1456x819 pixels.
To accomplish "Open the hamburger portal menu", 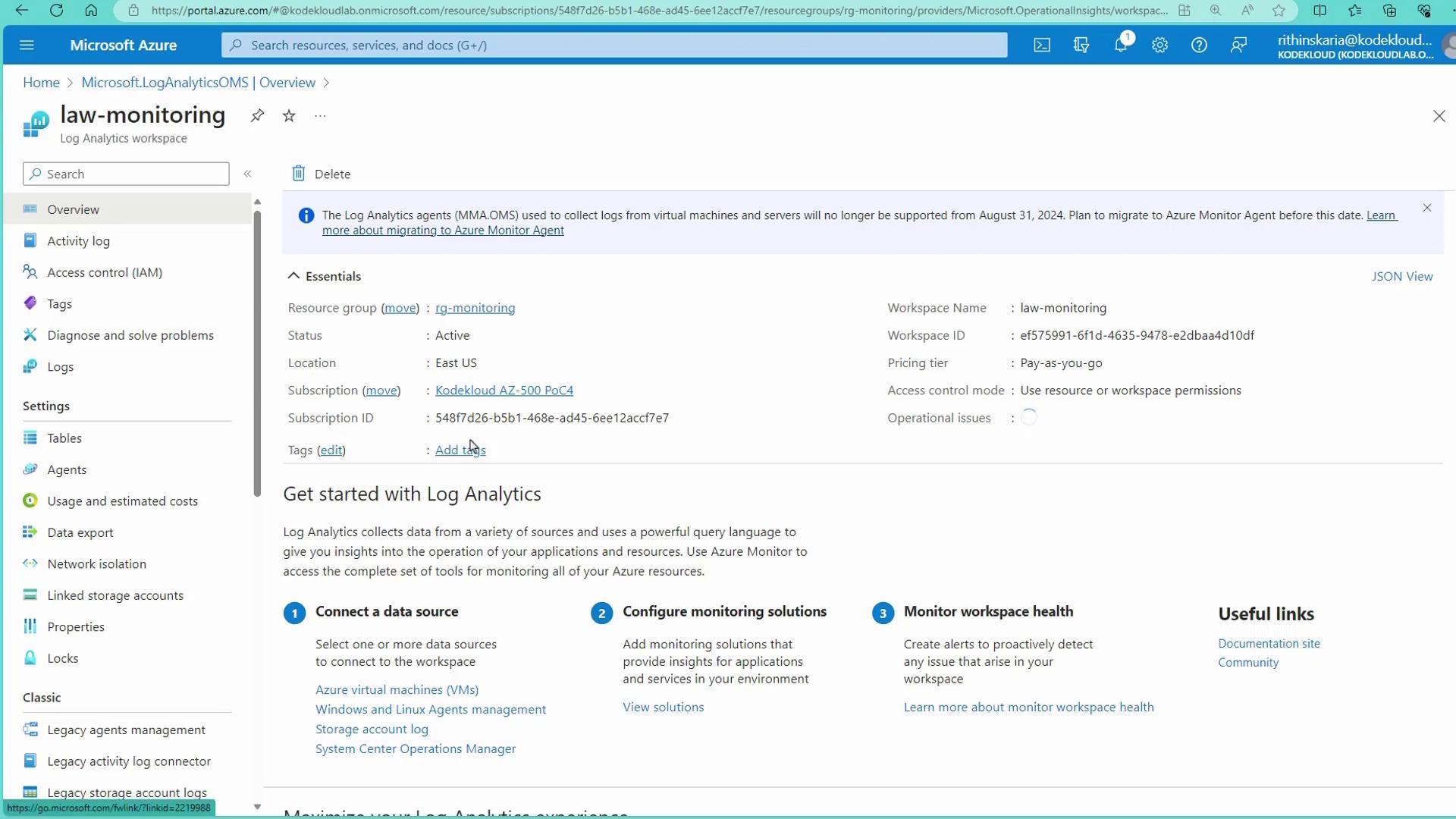I will pyautogui.click(x=27, y=45).
